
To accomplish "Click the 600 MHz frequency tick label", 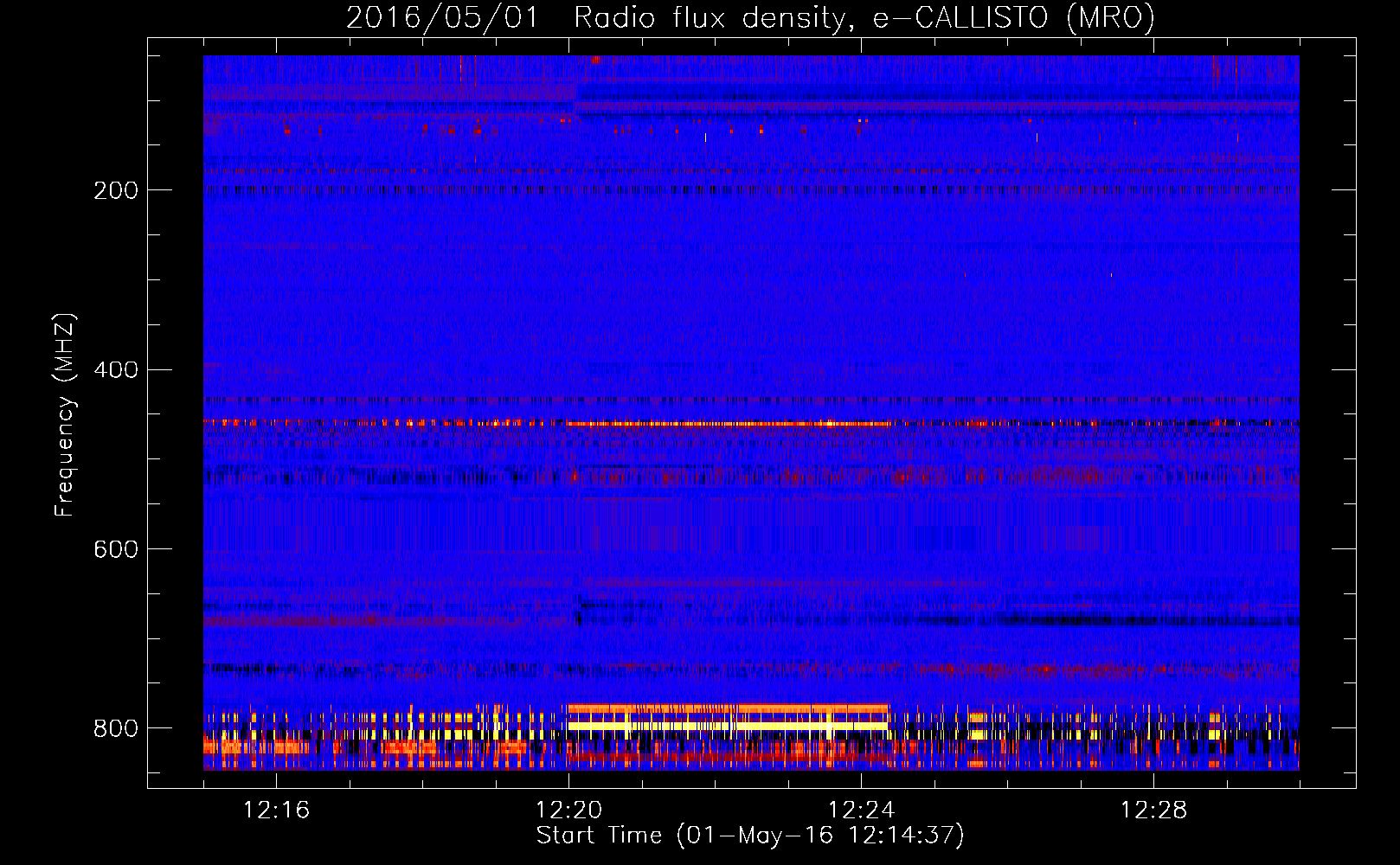I will (116, 550).
